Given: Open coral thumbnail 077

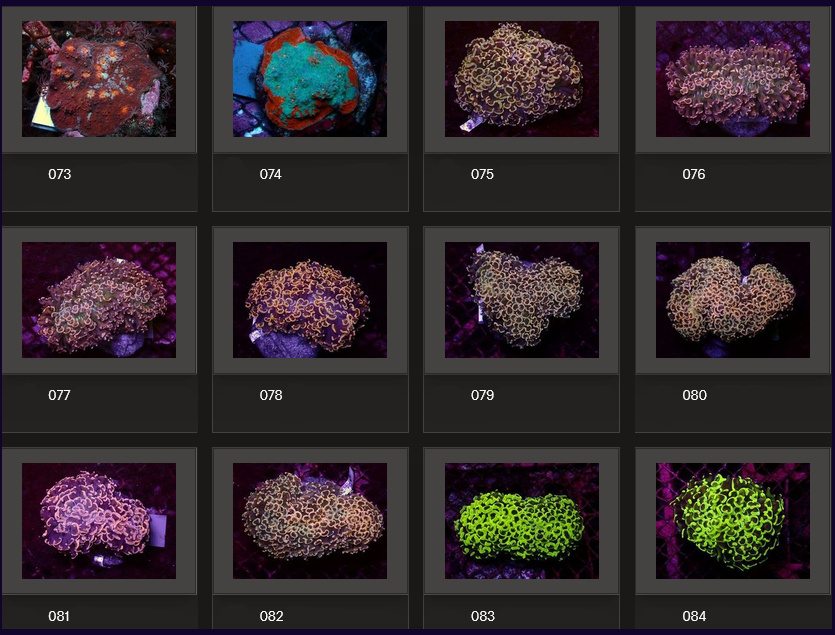Looking at the screenshot, I should pyautogui.click(x=99, y=300).
